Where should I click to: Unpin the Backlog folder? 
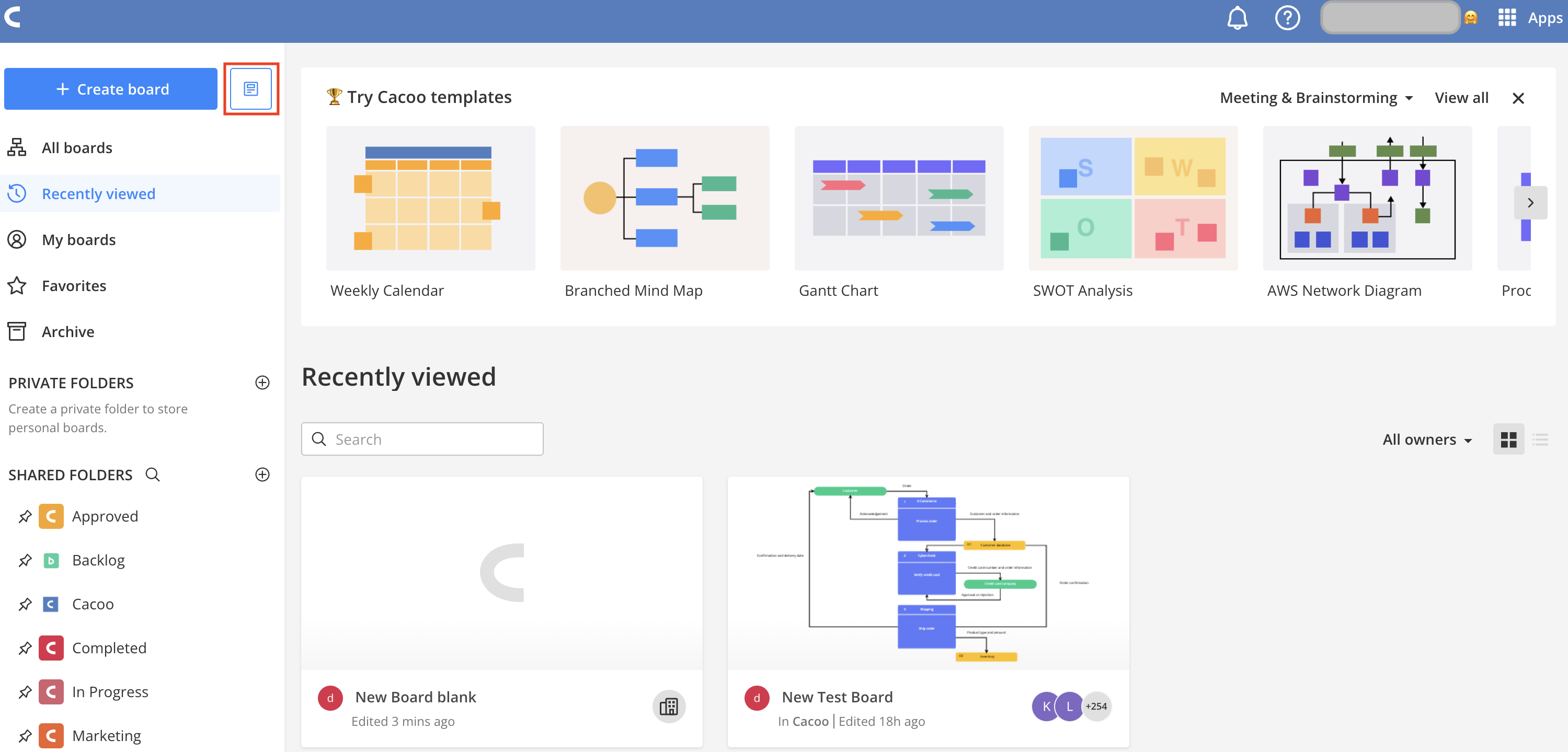point(25,560)
